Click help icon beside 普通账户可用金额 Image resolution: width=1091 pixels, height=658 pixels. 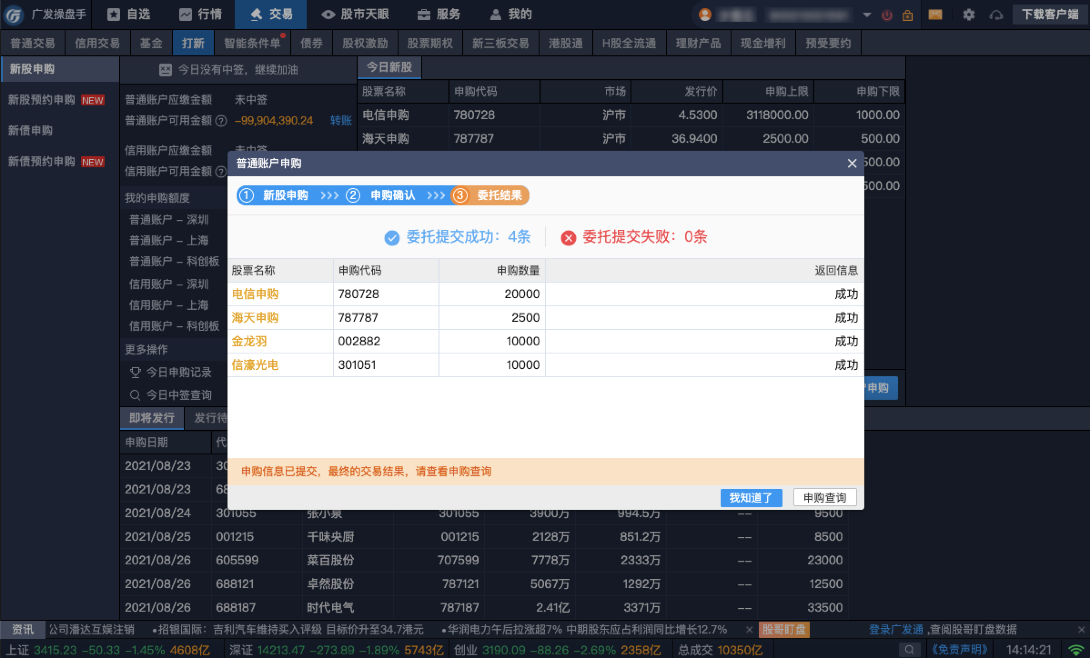(221, 121)
